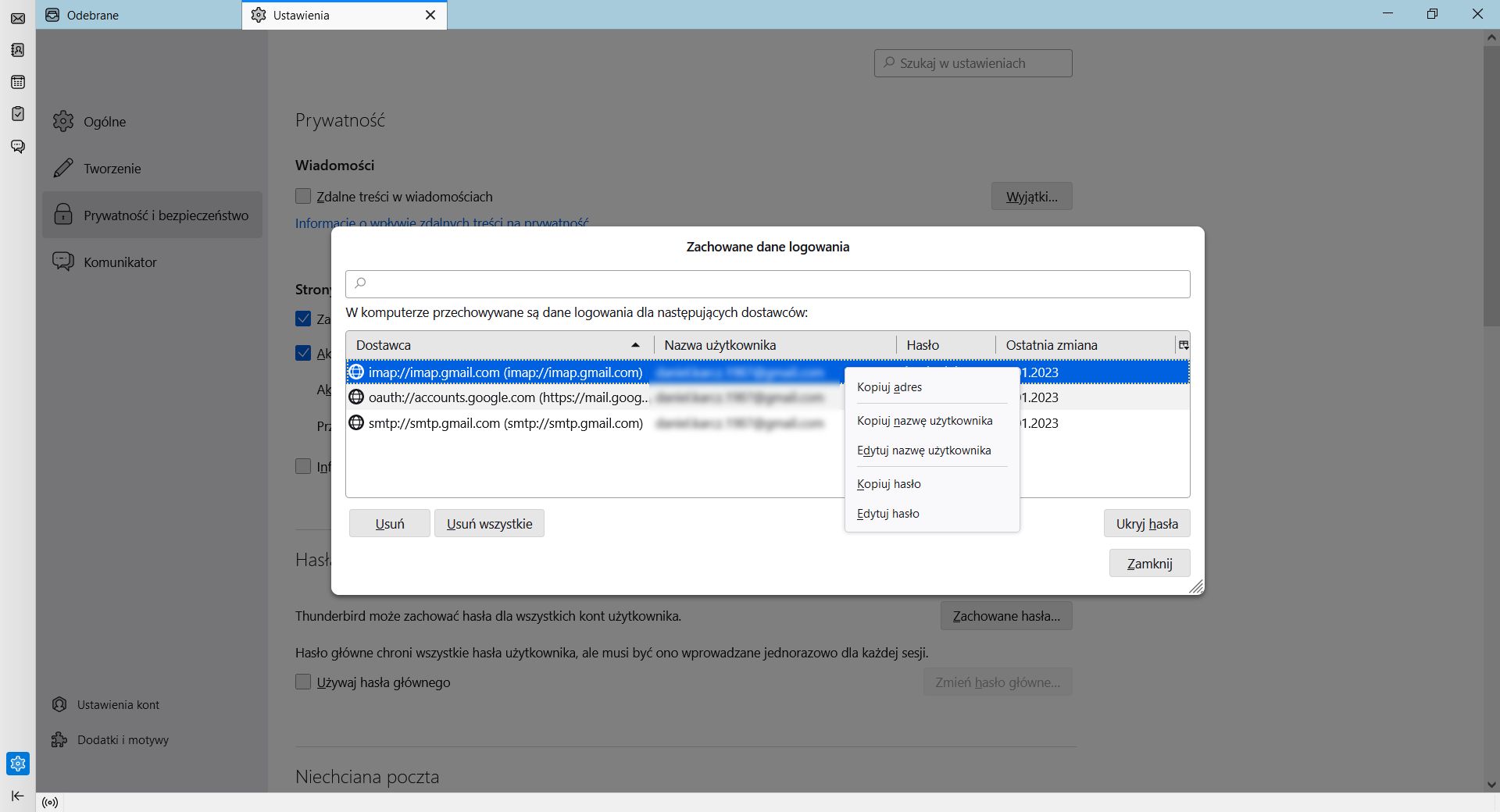Image resolution: width=1500 pixels, height=812 pixels.
Task: Choose Kopiuj adres from context menu
Action: (932, 387)
